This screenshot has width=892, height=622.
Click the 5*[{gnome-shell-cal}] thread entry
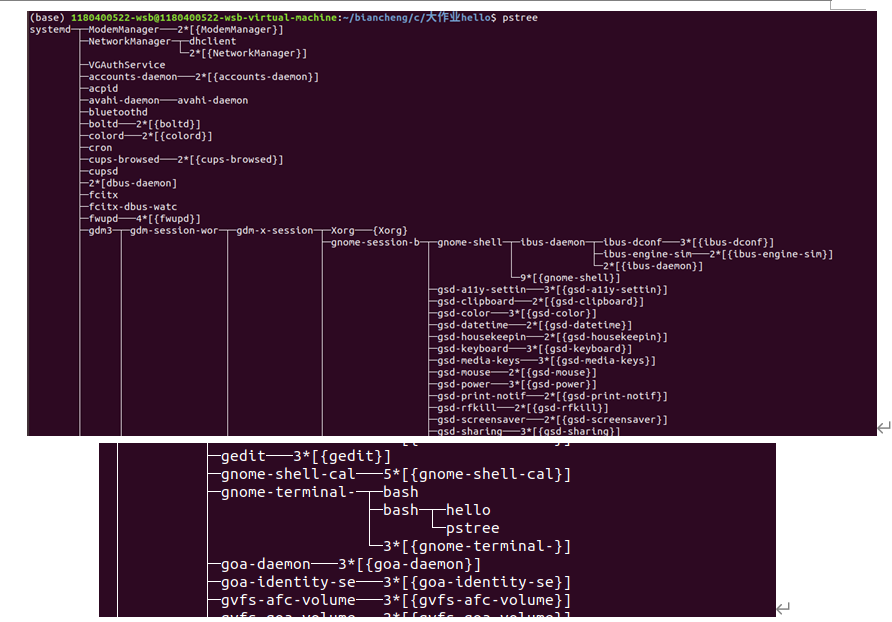point(477,474)
